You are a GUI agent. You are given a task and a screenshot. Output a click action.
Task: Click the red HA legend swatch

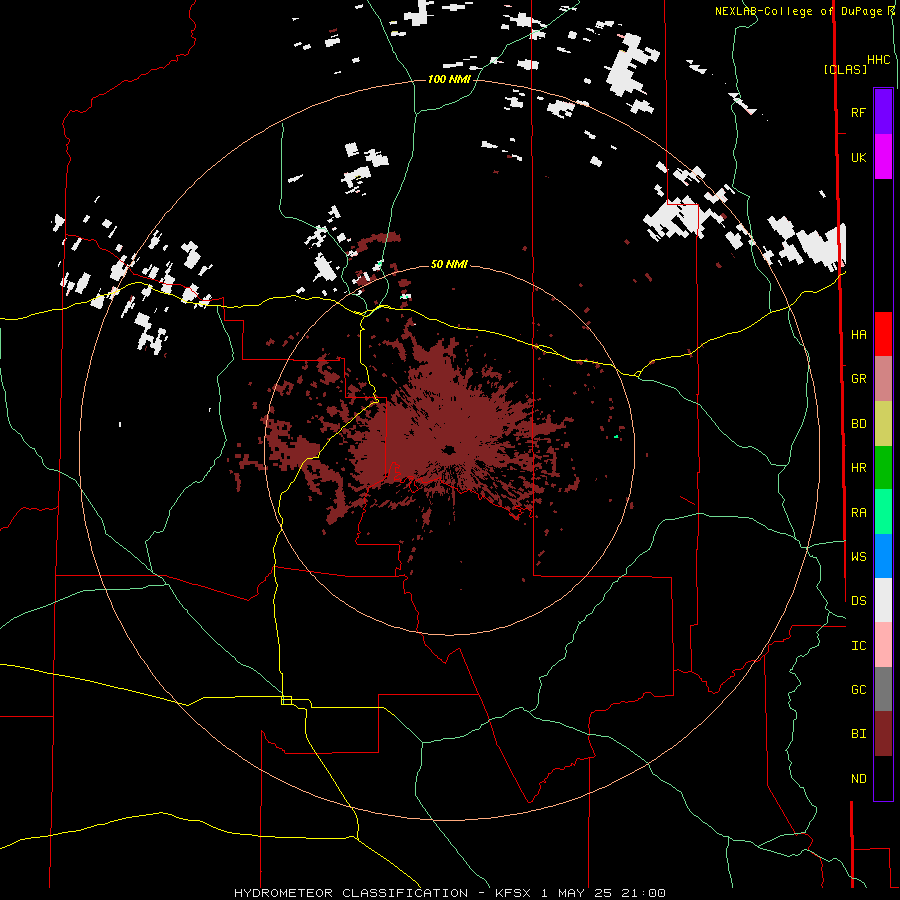click(x=883, y=334)
